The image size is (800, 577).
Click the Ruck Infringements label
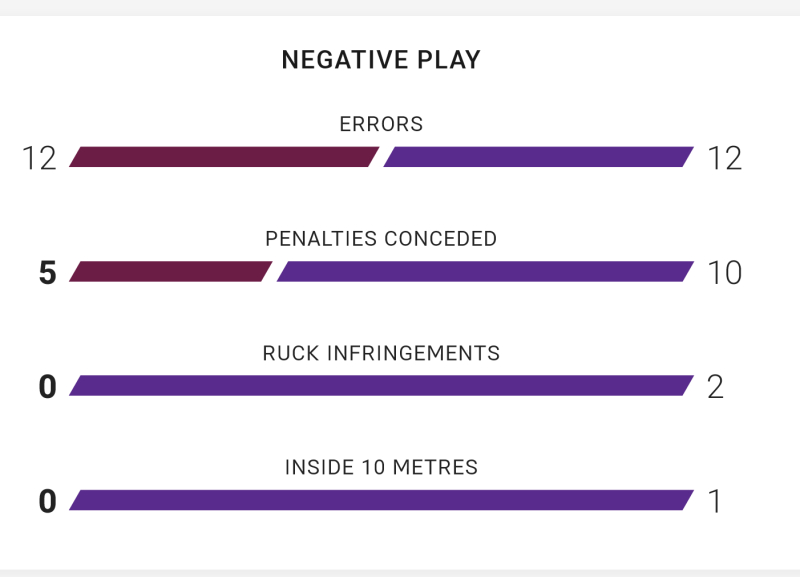[x=381, y=353]
